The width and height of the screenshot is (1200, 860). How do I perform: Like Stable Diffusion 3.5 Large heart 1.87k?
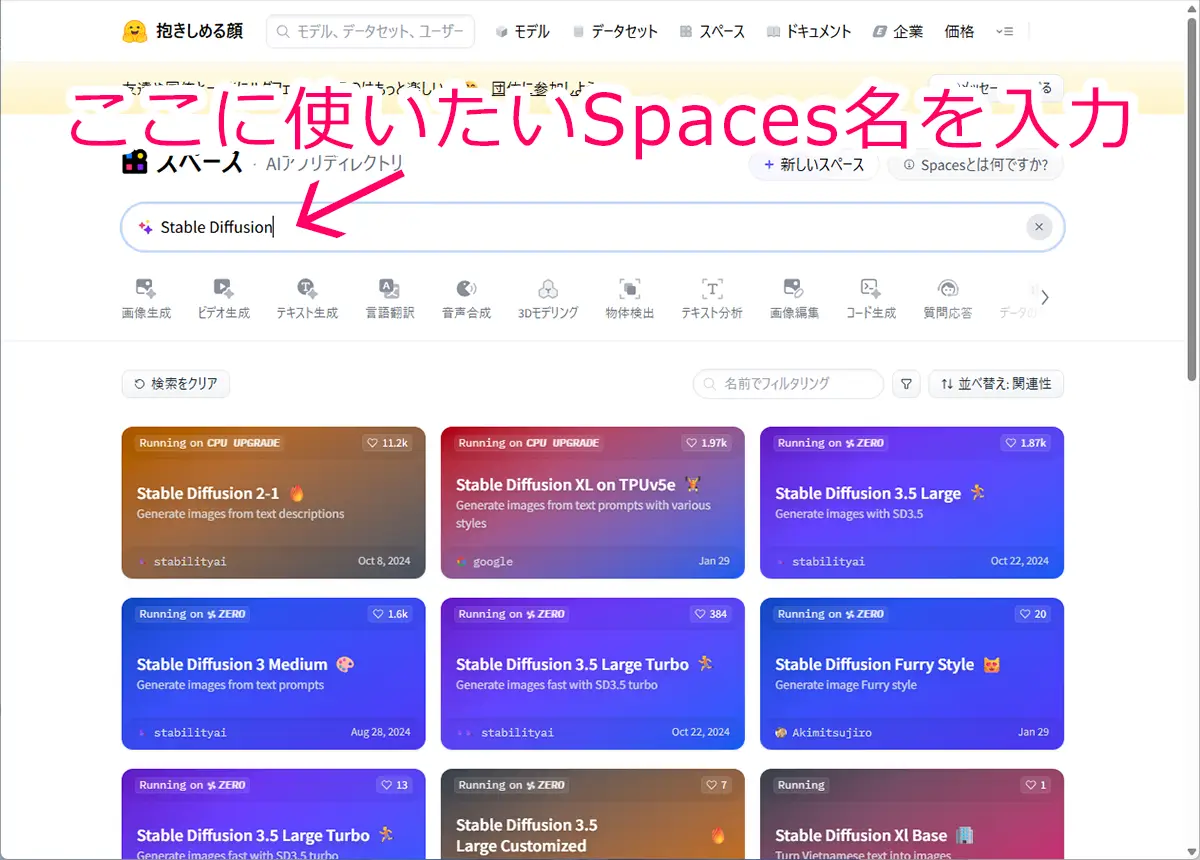coord(1026,443)
